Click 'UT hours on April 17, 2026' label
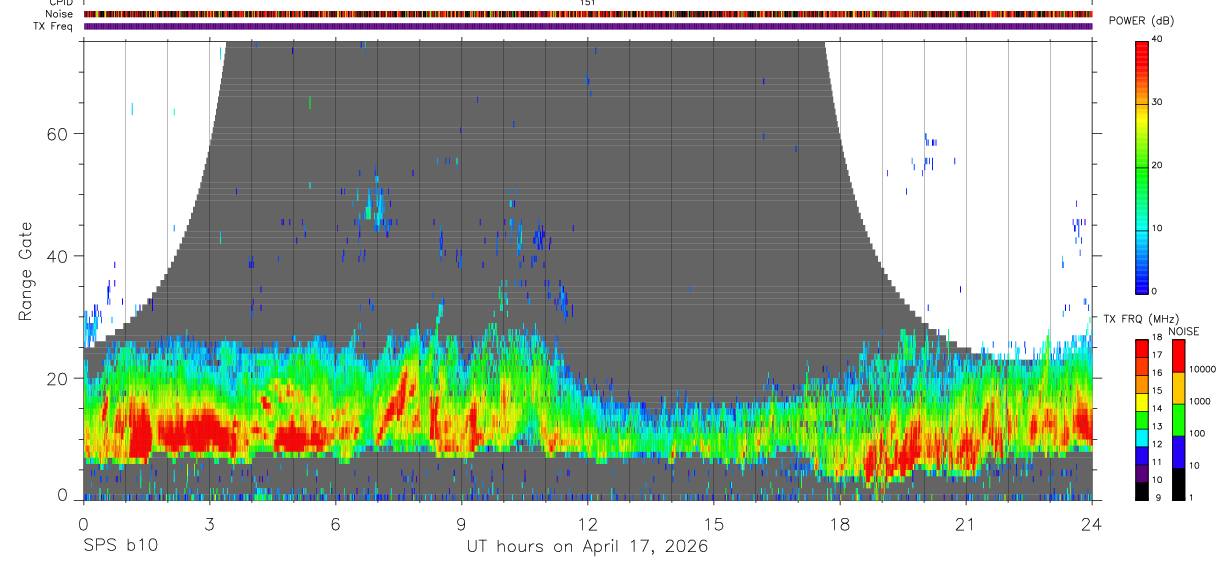Image resolution: width=1228 pixels, height=567 pixels. pyautogui.click(x=587, y=547)
